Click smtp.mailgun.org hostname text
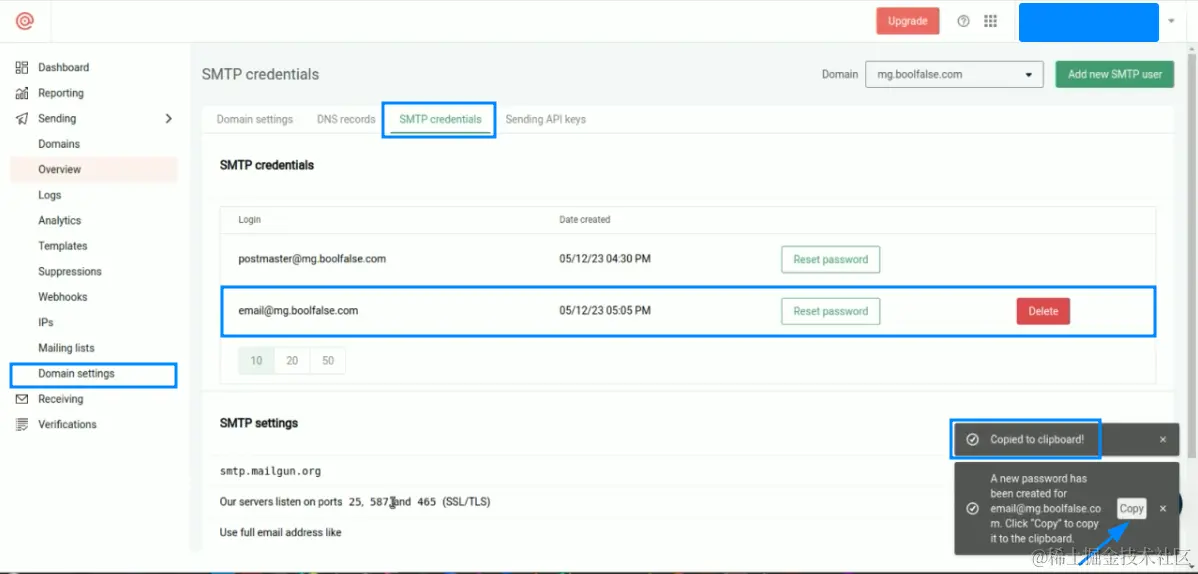The image size is (1198, 574). pos(270,472)
